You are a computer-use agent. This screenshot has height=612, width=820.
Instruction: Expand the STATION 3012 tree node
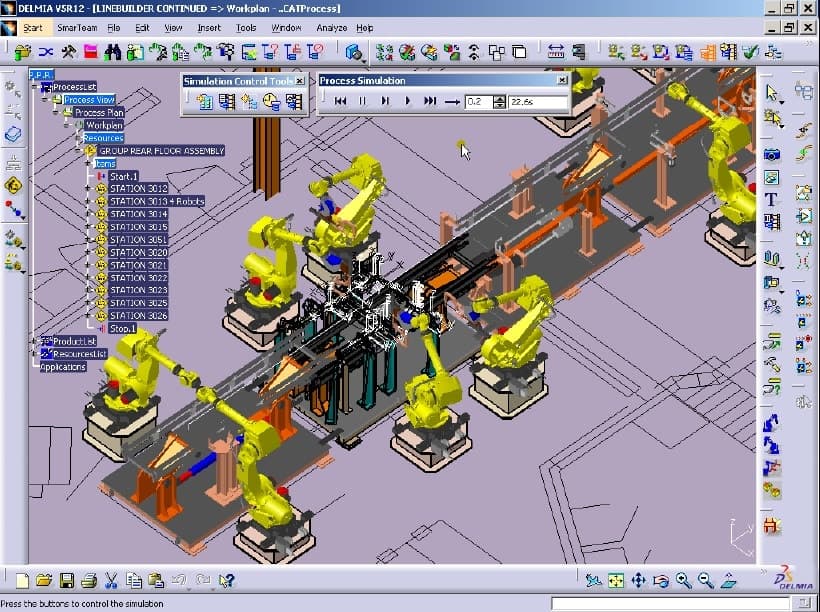click(88, 189)
